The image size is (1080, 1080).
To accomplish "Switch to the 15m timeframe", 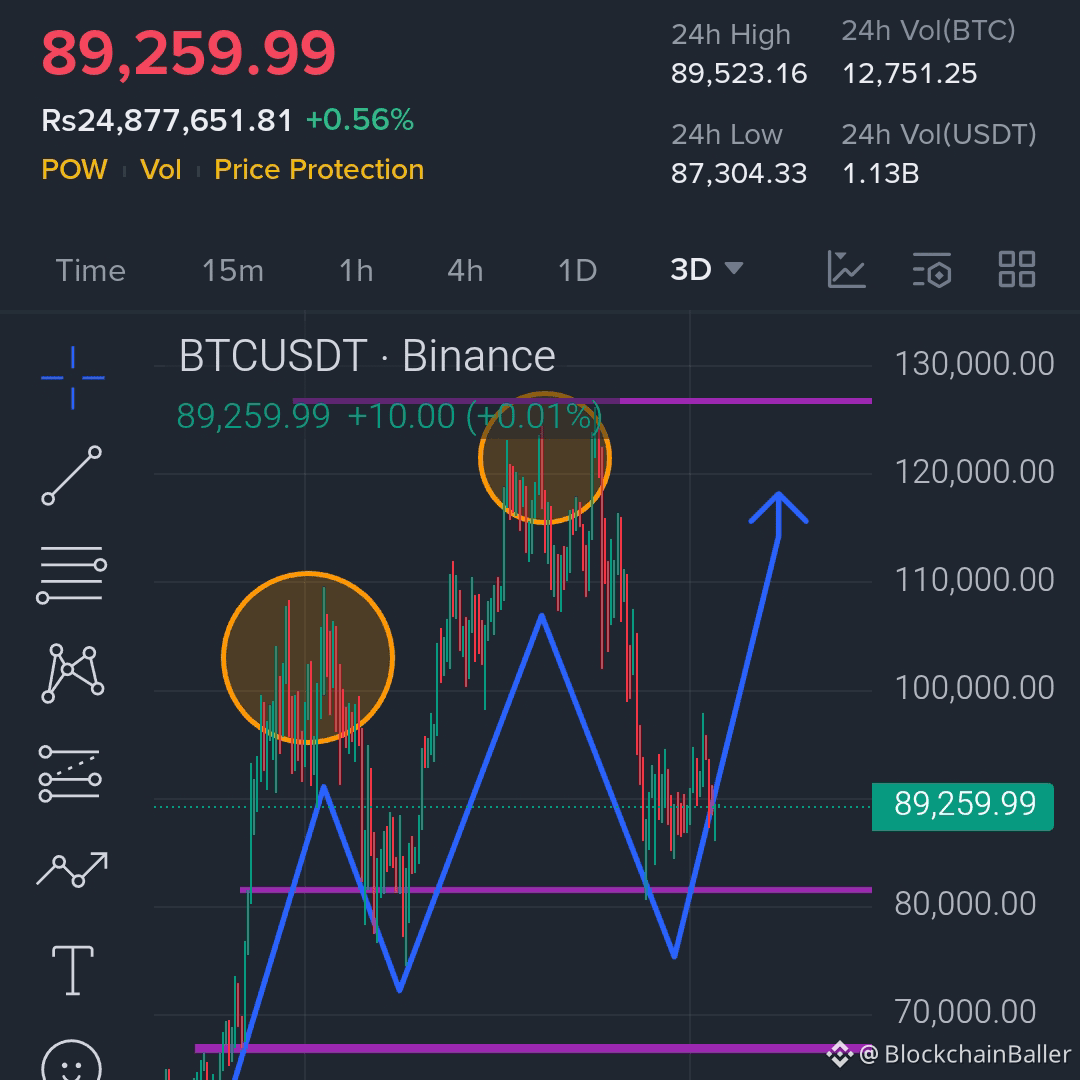I will click(x=232, y=270).
